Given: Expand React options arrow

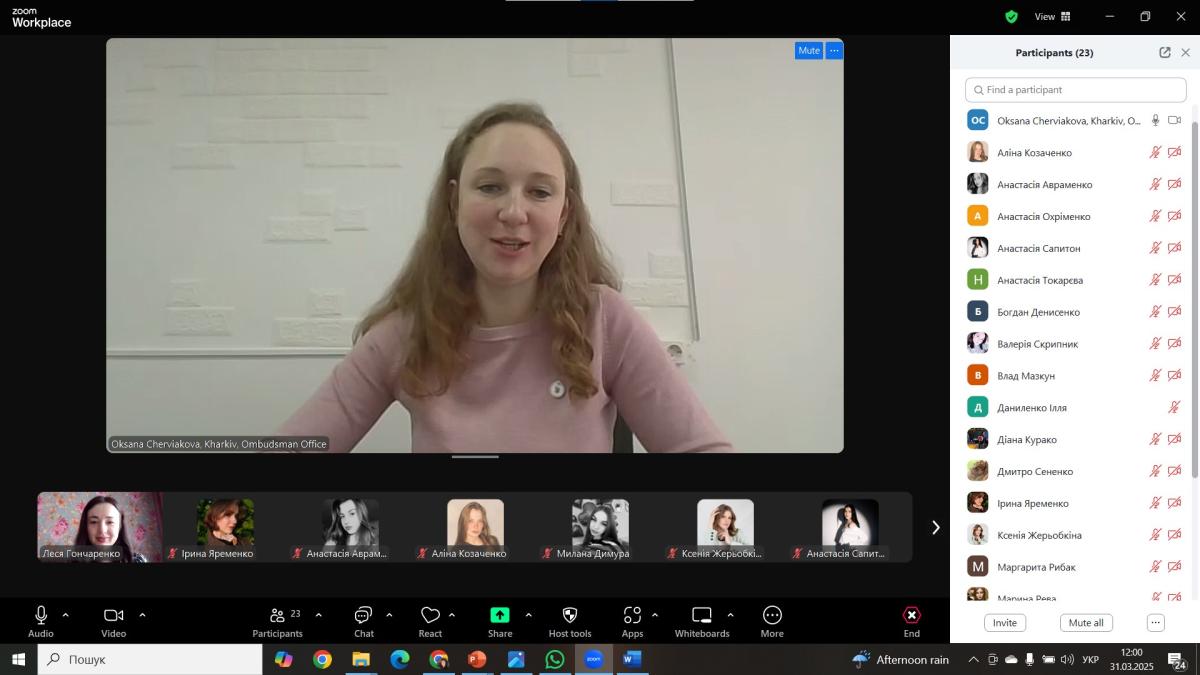Looking at the screenshot, I should point(452,615).
